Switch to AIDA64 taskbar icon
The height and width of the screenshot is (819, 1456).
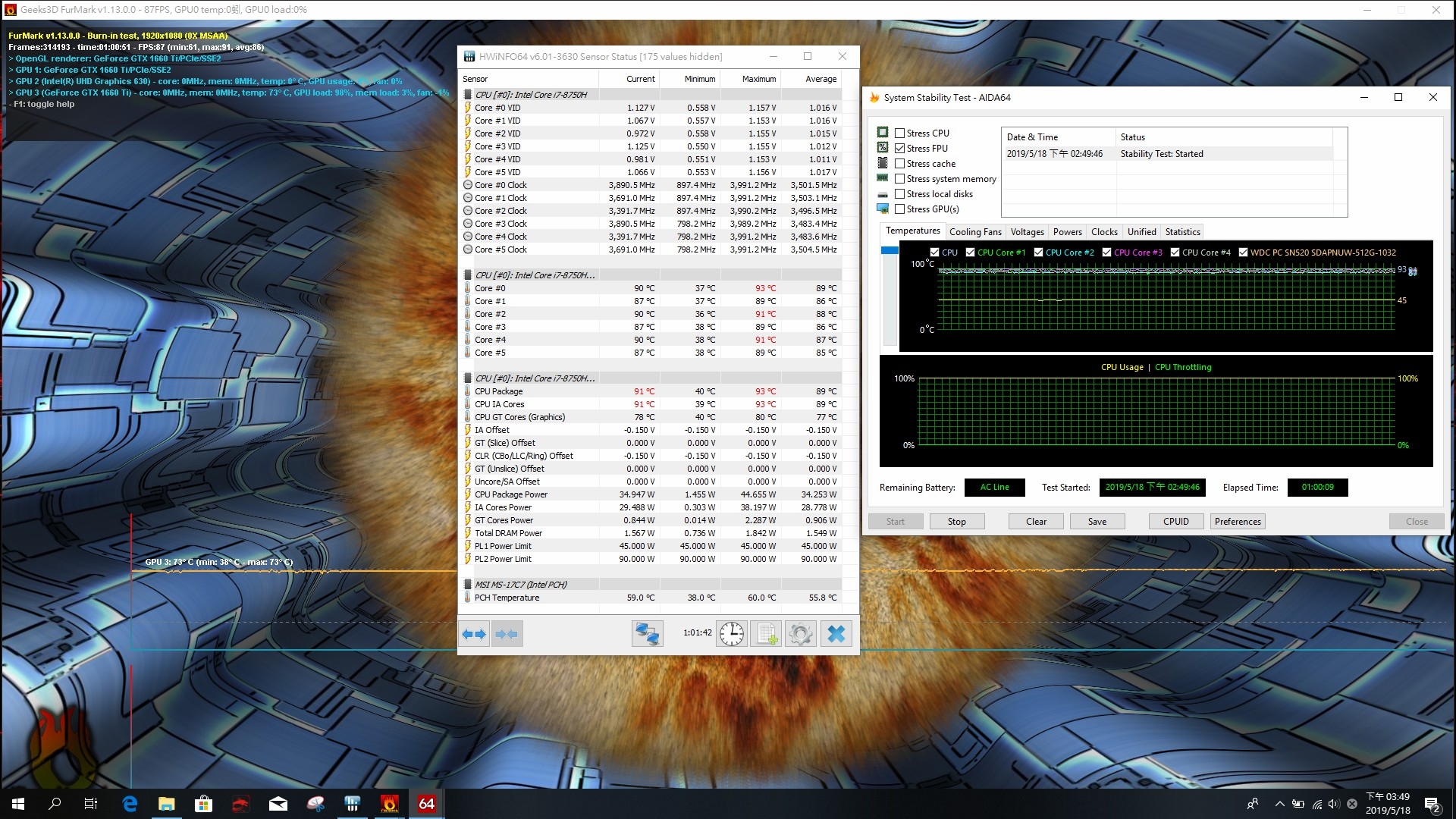pyautogui.click(x=426, y=804)
